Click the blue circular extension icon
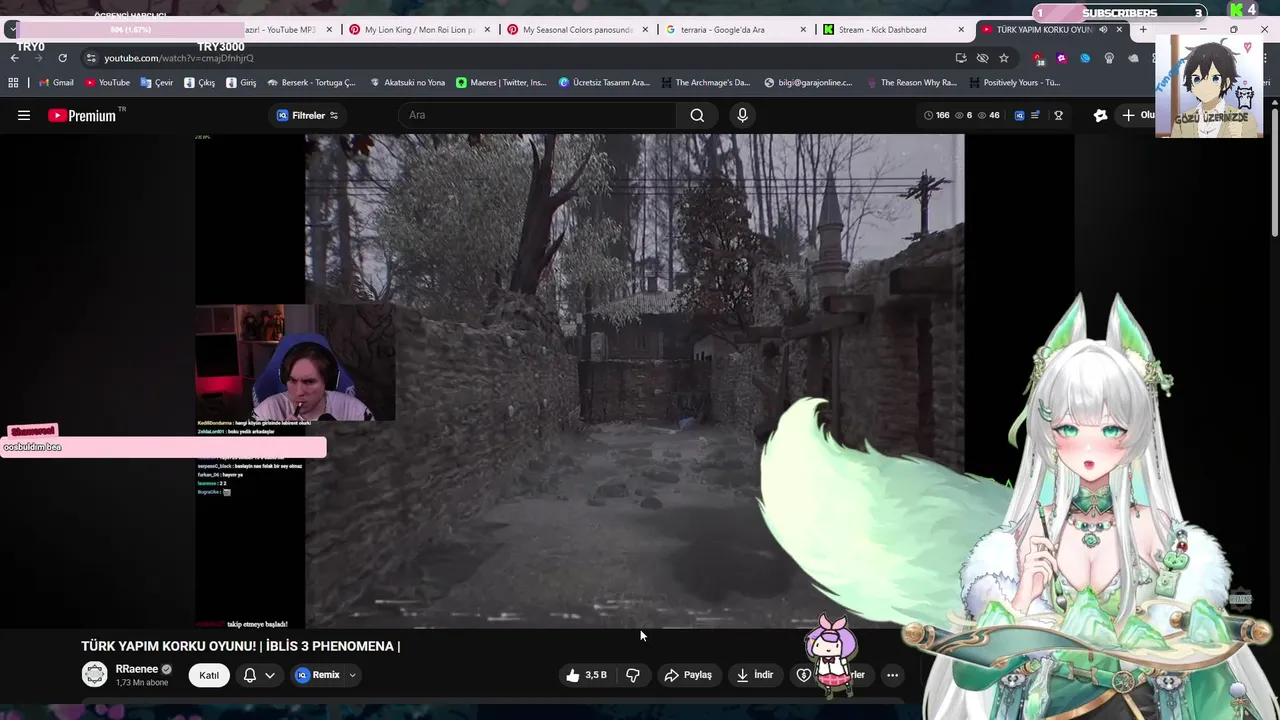The image size is (1280, 720). (x=1085, y=58)
